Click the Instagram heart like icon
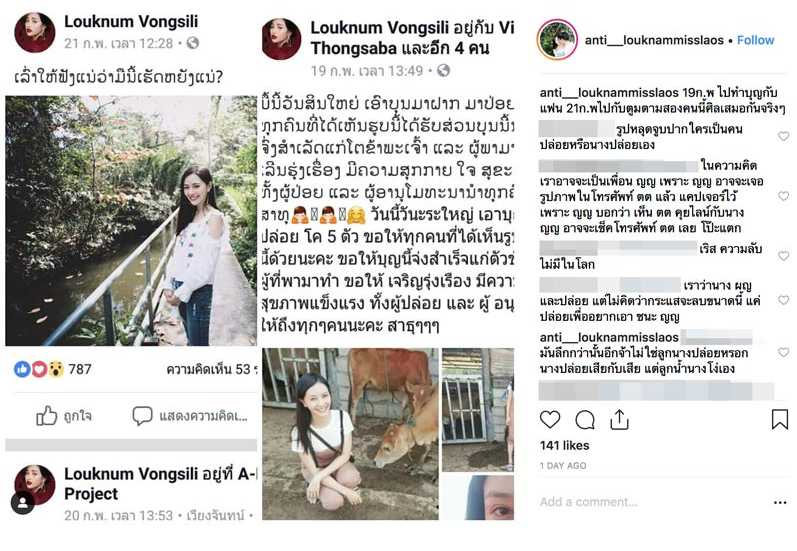The image size is (797, 551). (549, 420)
